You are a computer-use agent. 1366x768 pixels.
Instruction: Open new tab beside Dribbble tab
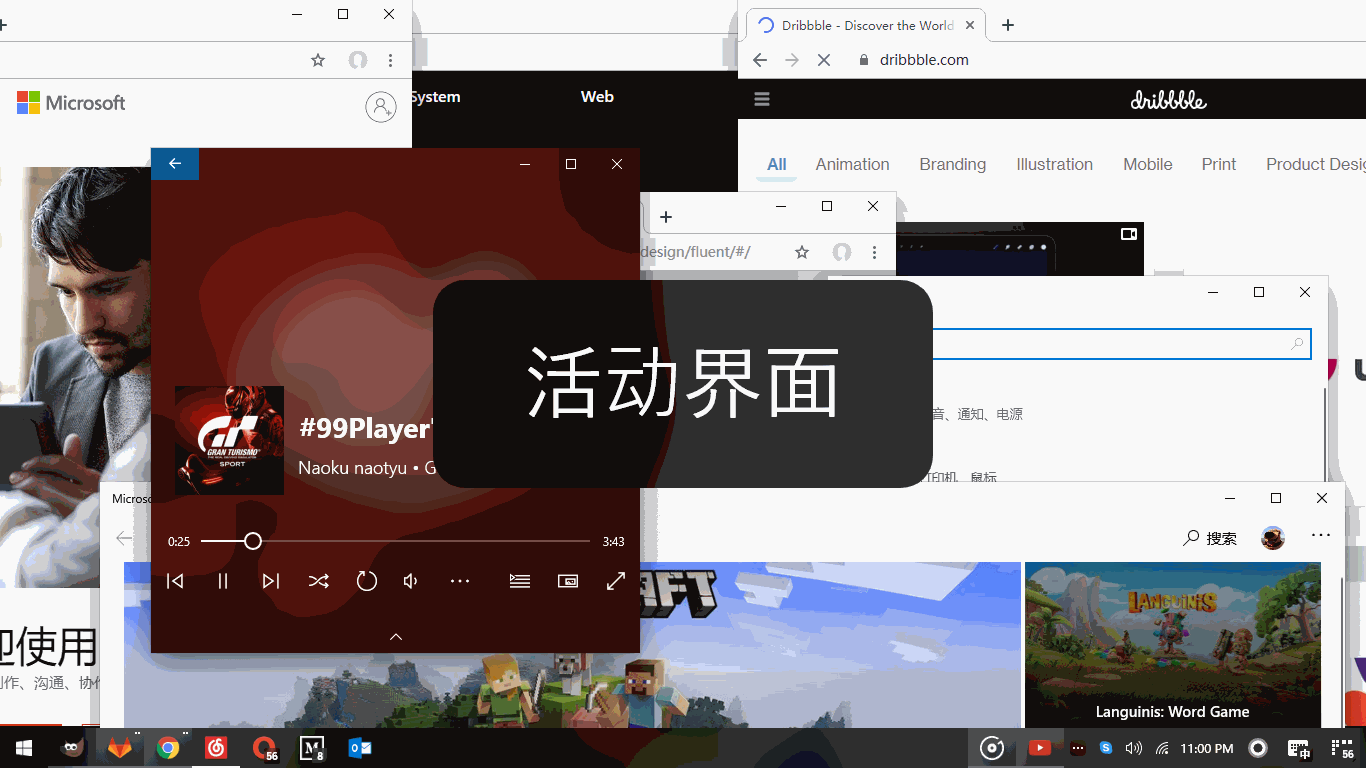(x=1008, y=25)
